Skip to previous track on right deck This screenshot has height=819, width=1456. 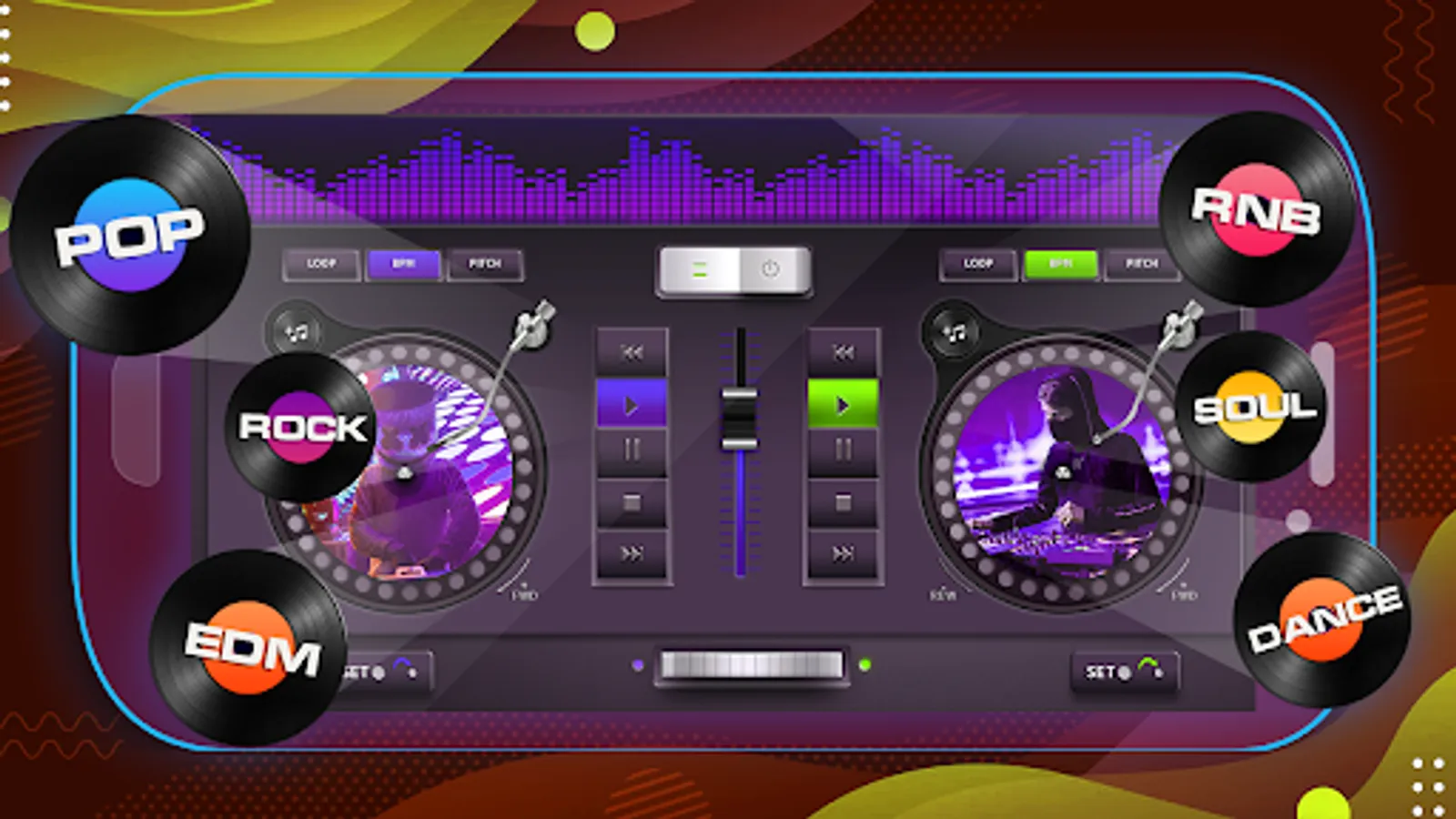click(x=844, y=352)
